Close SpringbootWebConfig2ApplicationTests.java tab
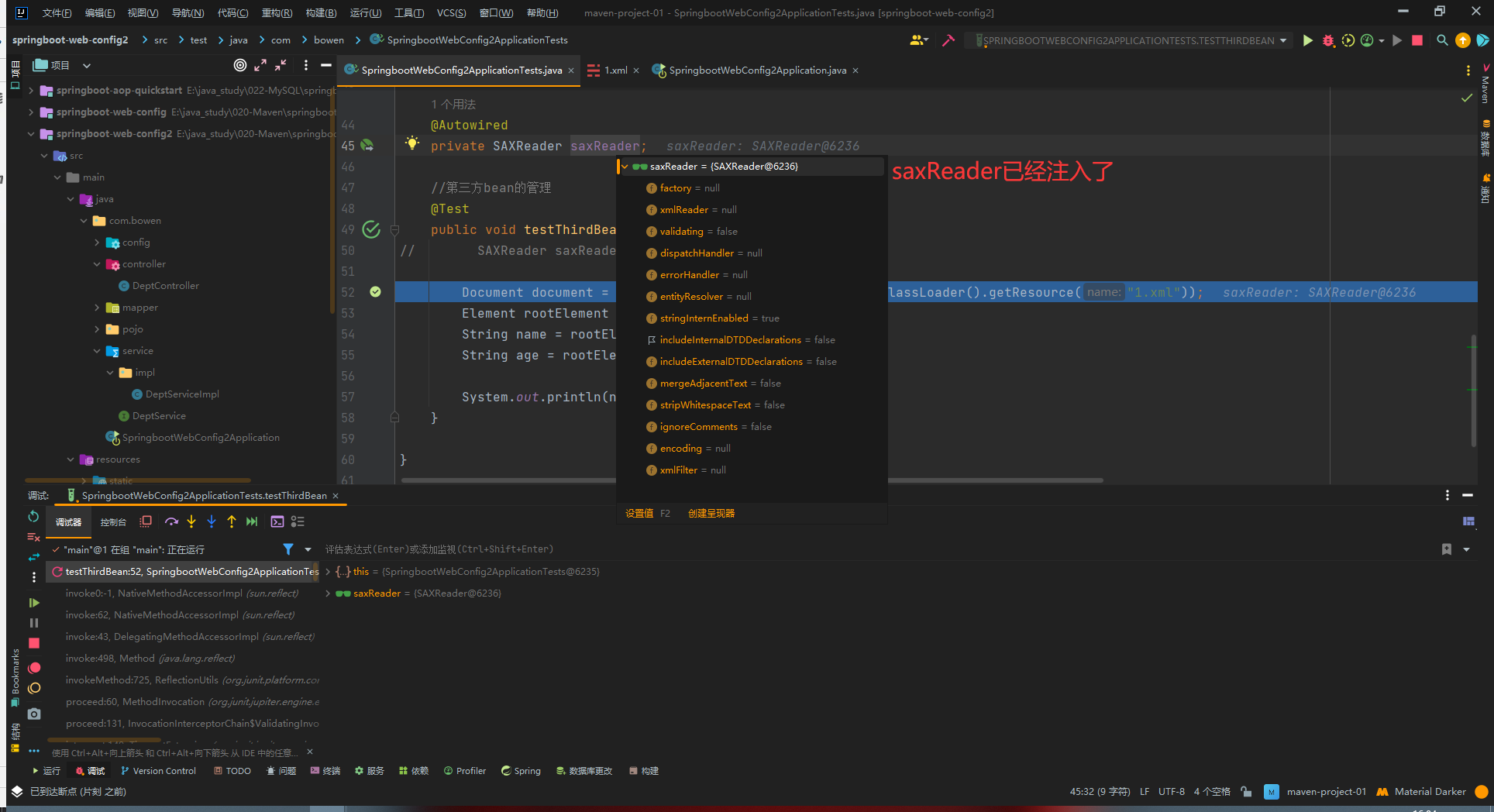Viewport: 1494px width, 812px height. tap(571, 71)
